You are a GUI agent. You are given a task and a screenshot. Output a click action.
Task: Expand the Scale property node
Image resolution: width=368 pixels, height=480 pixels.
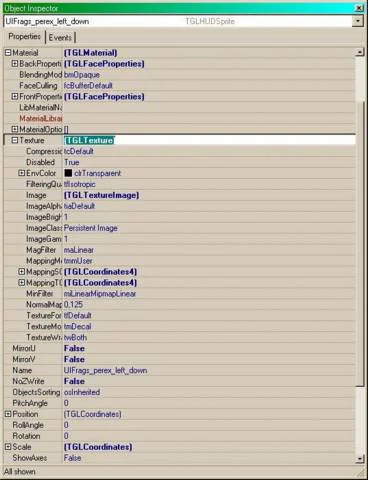[x=8, y=447]
